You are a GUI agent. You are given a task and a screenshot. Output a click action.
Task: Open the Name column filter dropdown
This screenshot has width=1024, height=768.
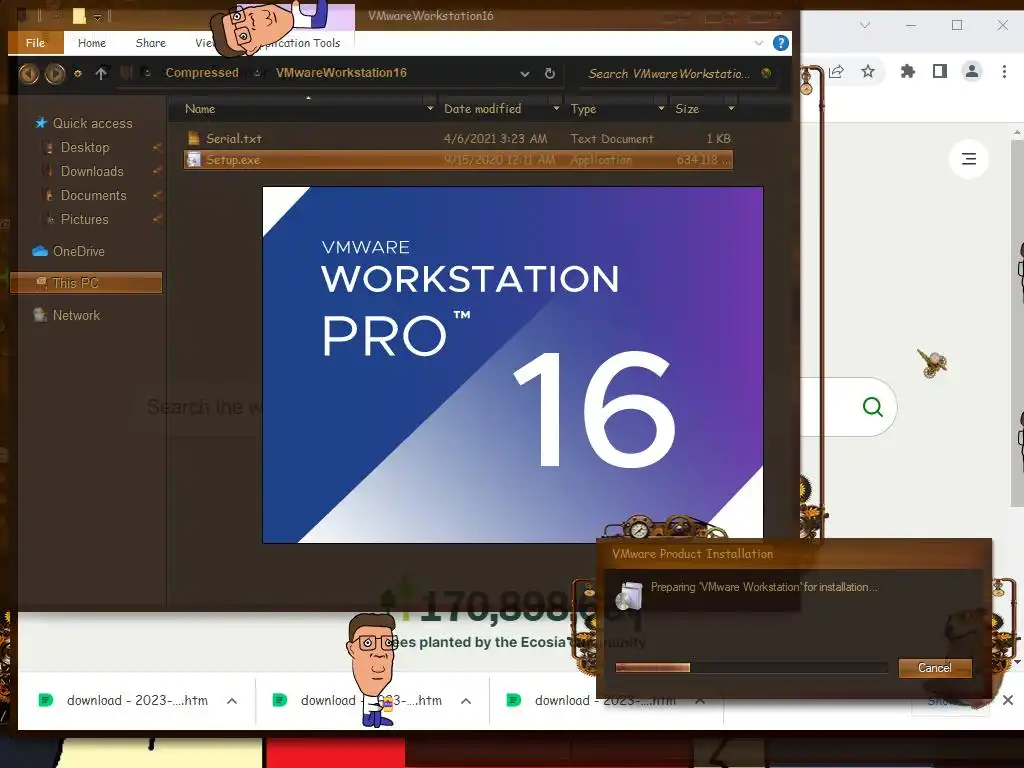[430, 108]
